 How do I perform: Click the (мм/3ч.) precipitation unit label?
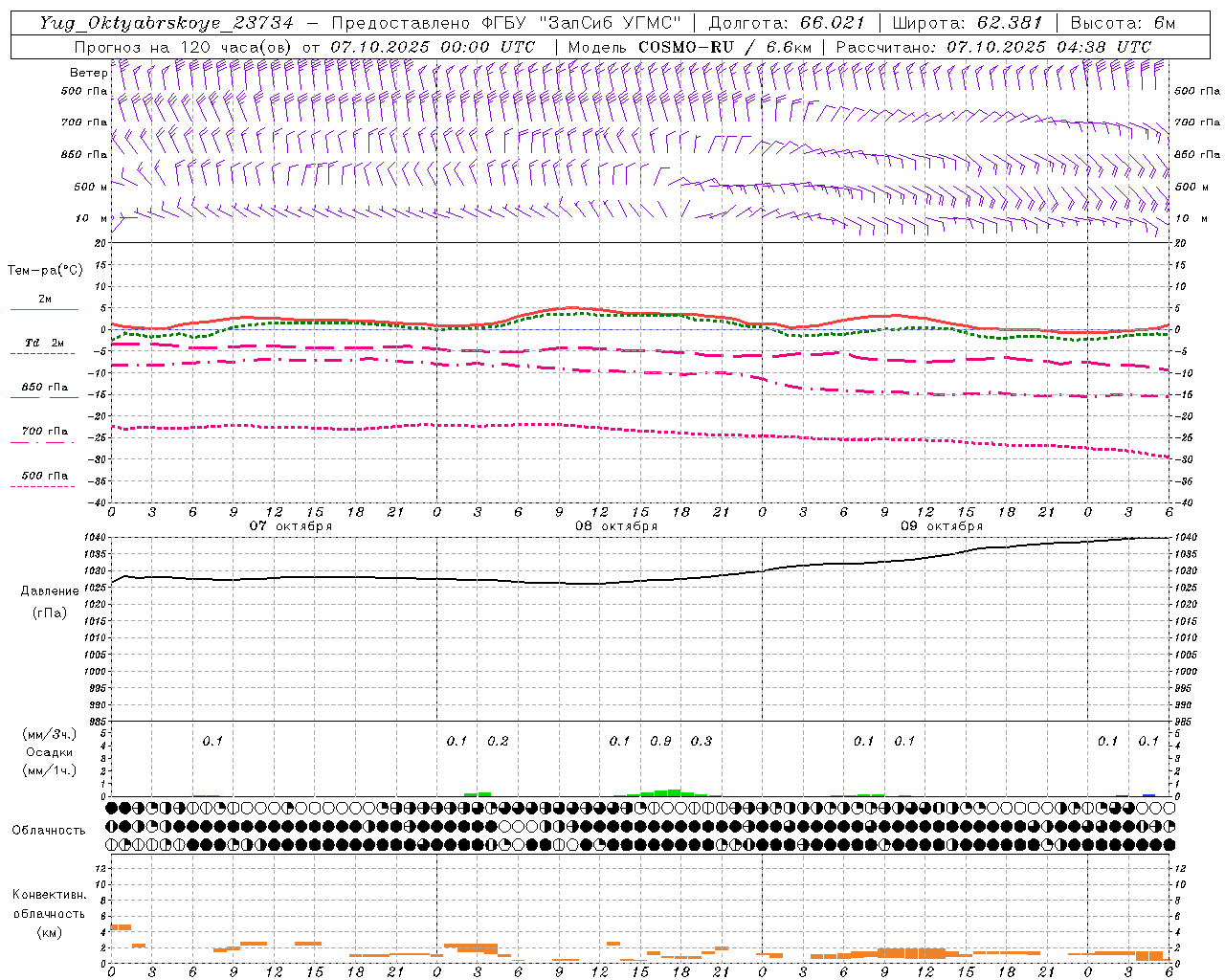tap(50, 734)
